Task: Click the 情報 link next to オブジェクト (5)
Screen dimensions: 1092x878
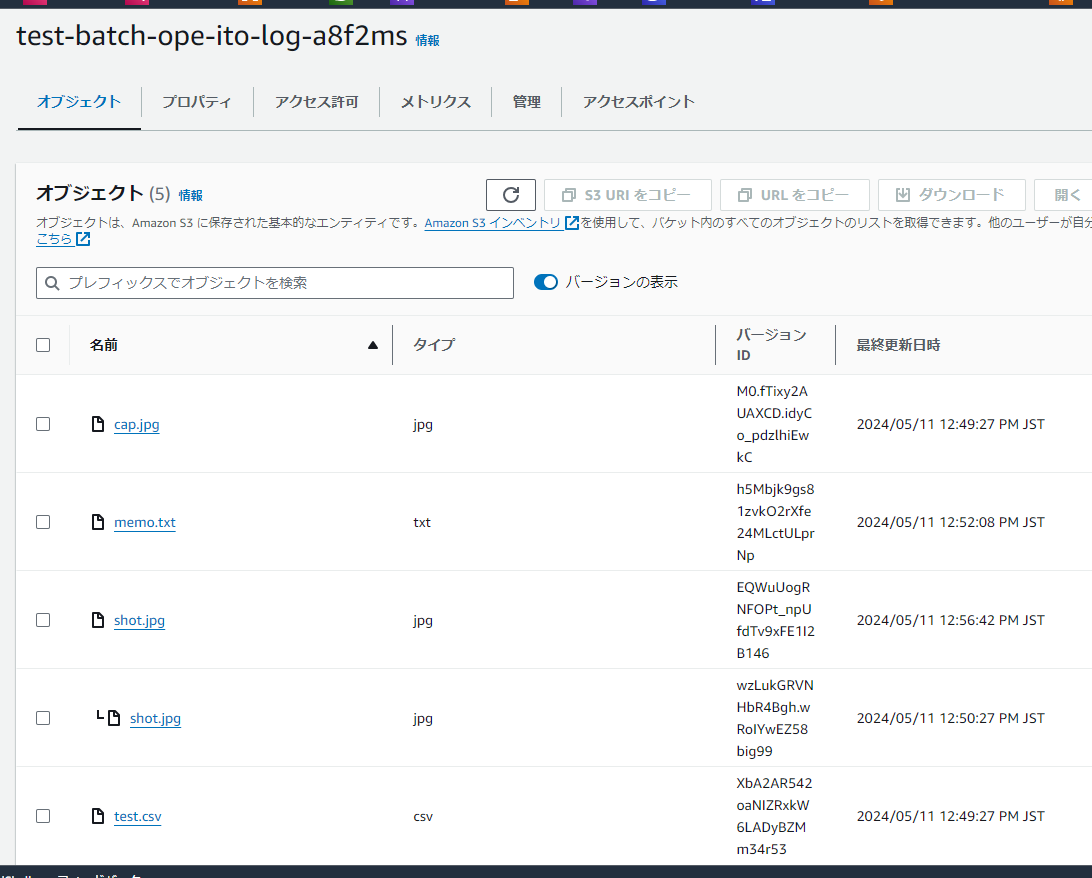Action: click(x=190, y=195)
